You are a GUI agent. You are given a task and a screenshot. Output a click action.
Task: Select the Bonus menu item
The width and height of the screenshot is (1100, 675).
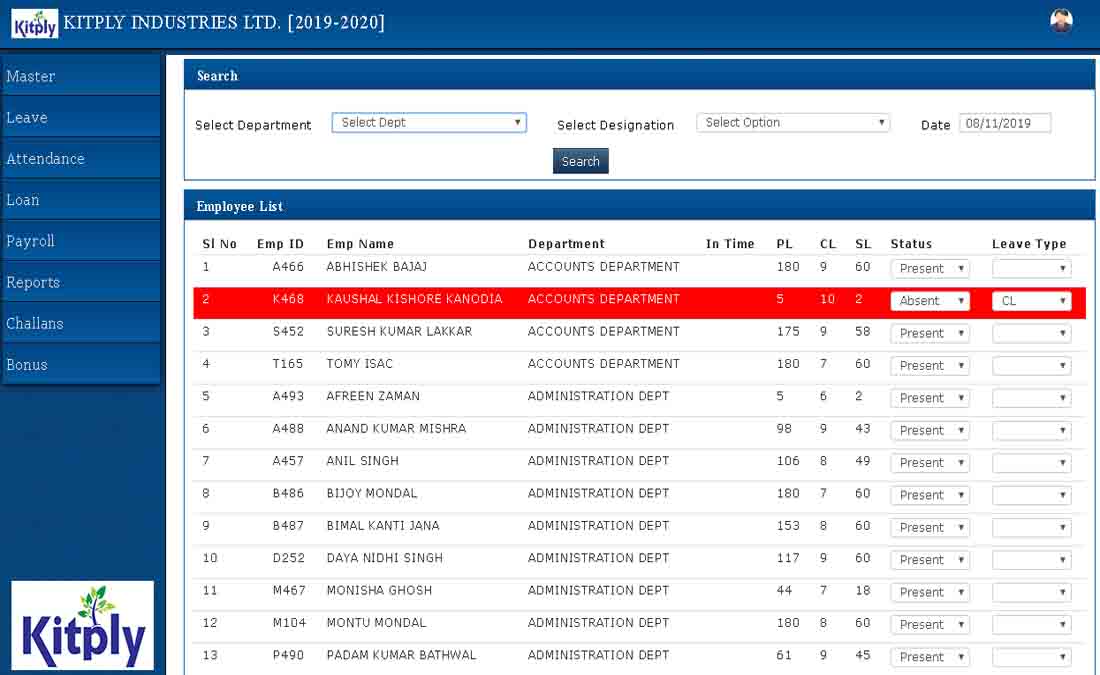tap(80, 365)
